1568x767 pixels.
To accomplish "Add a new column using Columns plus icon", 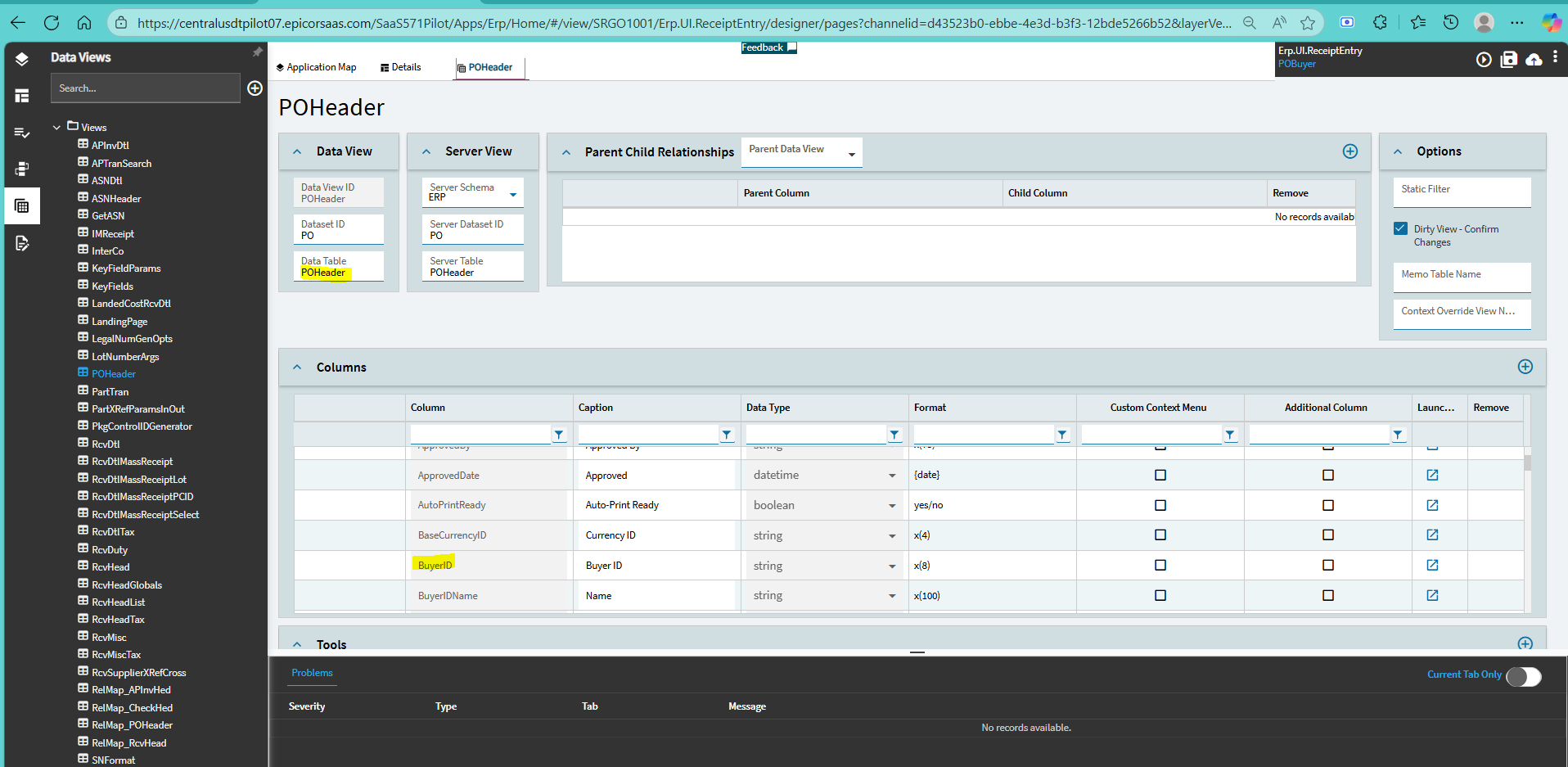I will tap(1525, 367).
